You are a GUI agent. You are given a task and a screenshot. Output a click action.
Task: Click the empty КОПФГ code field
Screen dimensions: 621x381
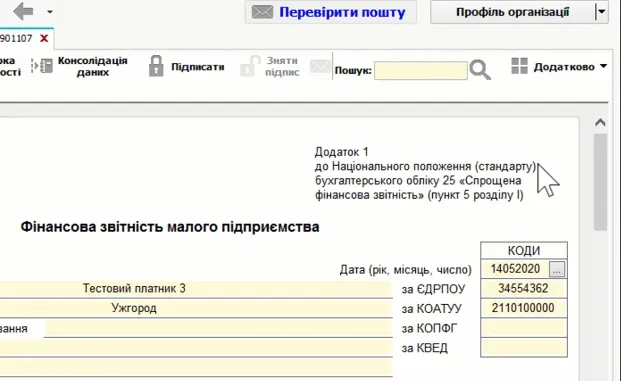pyautogui.click(x=524, y=328)
